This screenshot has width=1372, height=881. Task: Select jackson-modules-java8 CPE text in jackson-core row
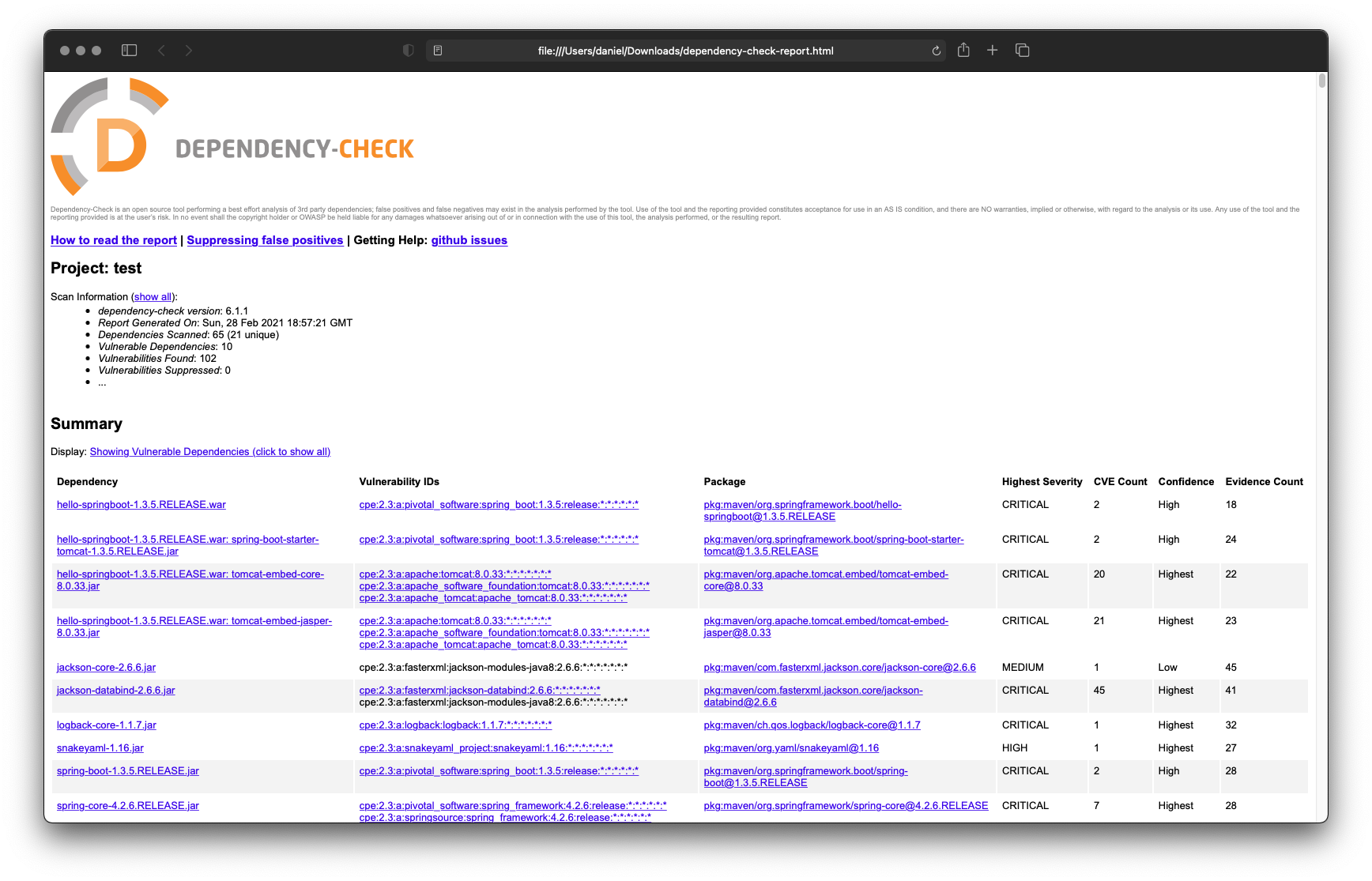pos(494,668)
